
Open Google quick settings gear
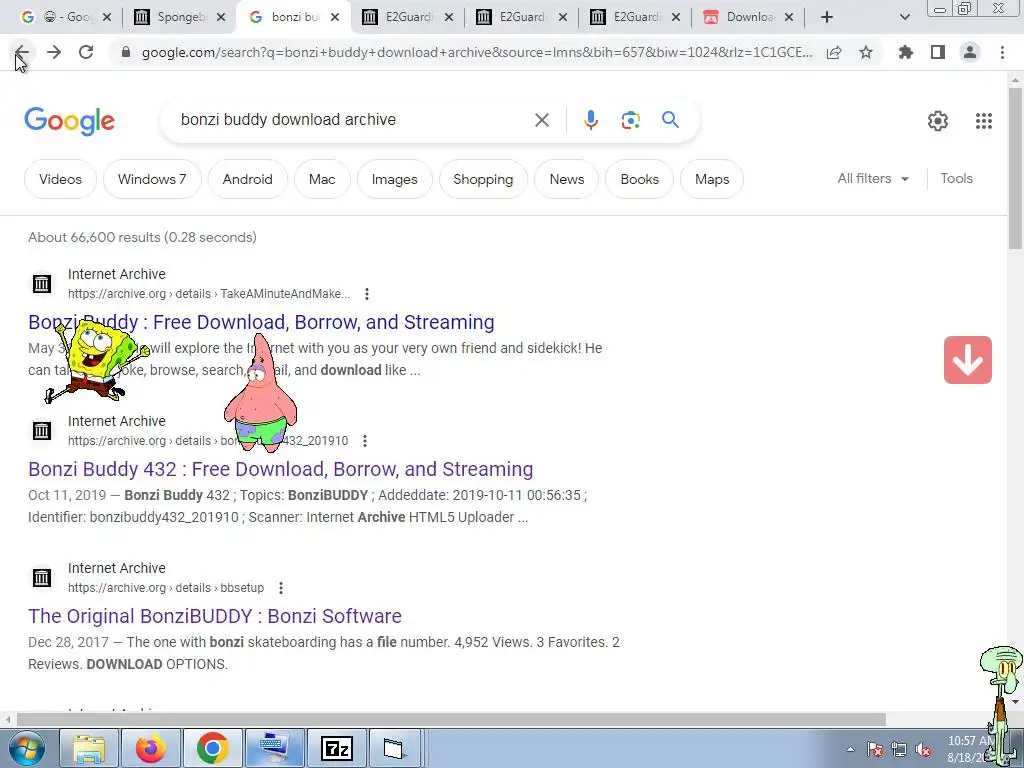[x=938, y=121]
